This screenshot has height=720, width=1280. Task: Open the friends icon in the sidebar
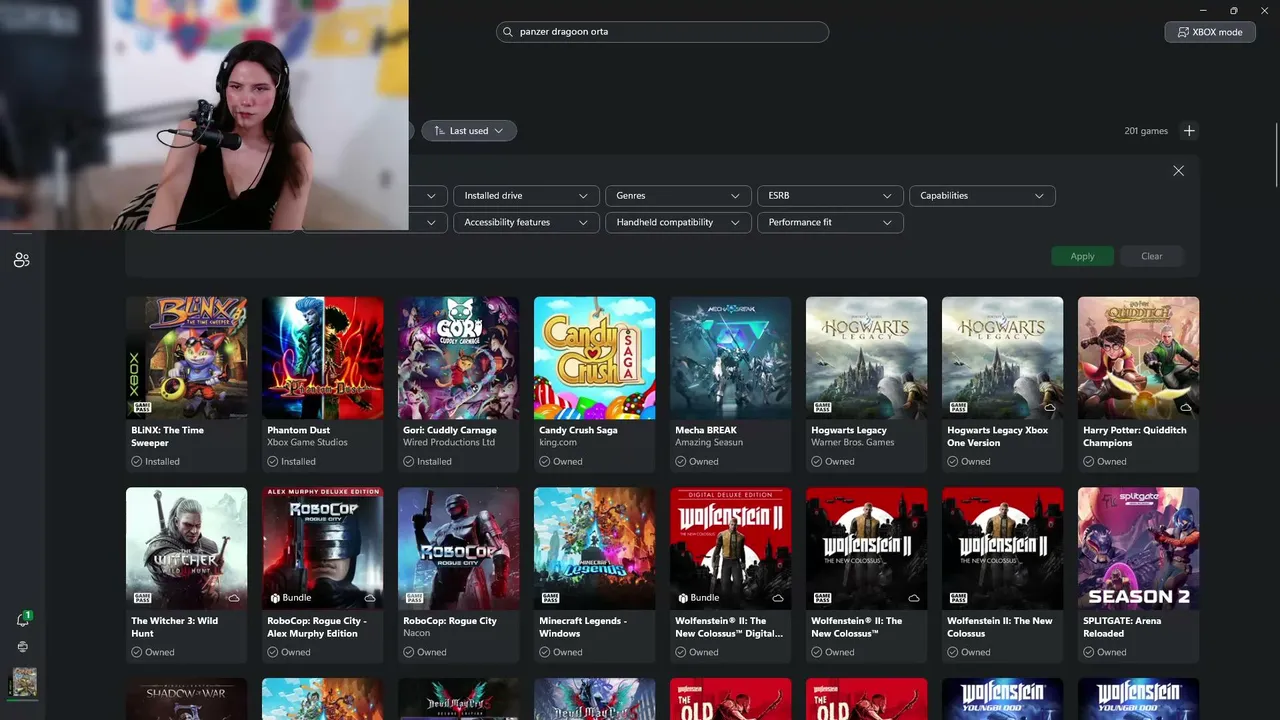click(x=22, y=260)
